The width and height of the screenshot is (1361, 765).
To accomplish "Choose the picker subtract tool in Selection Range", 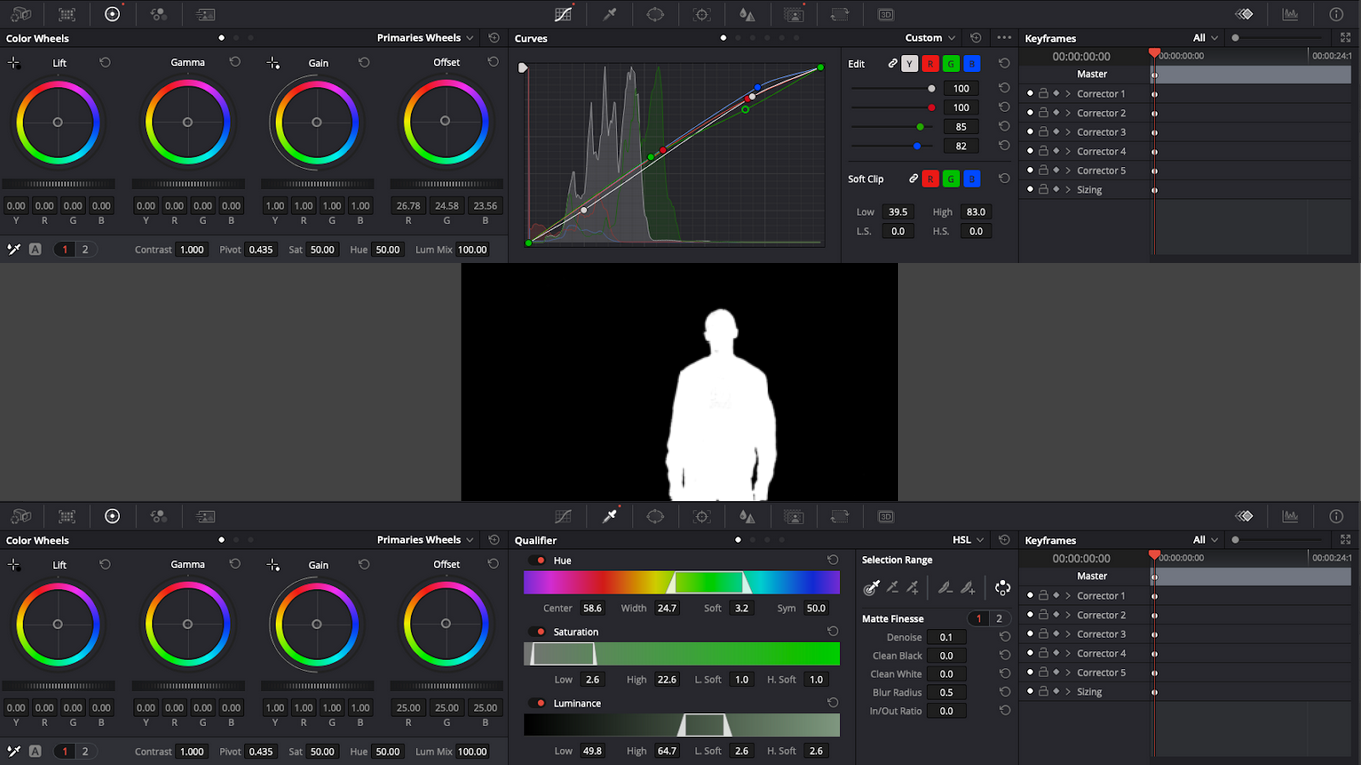I will click(892, 588).
